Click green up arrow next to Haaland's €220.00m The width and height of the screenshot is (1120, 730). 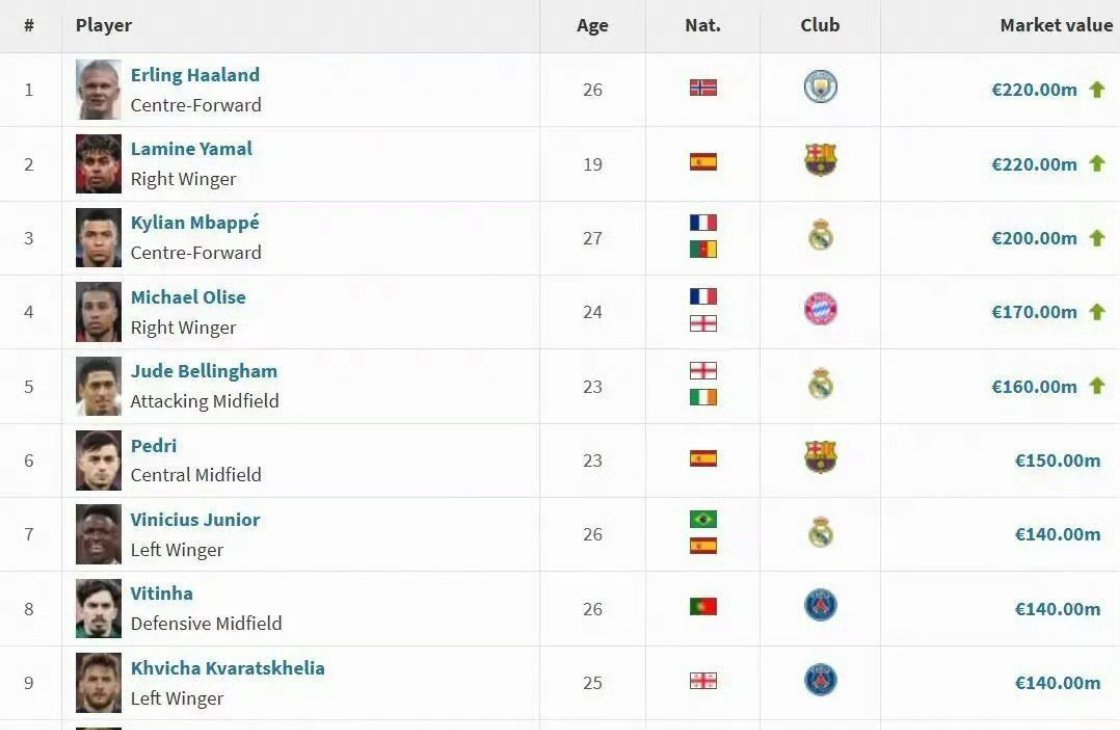1097,89
